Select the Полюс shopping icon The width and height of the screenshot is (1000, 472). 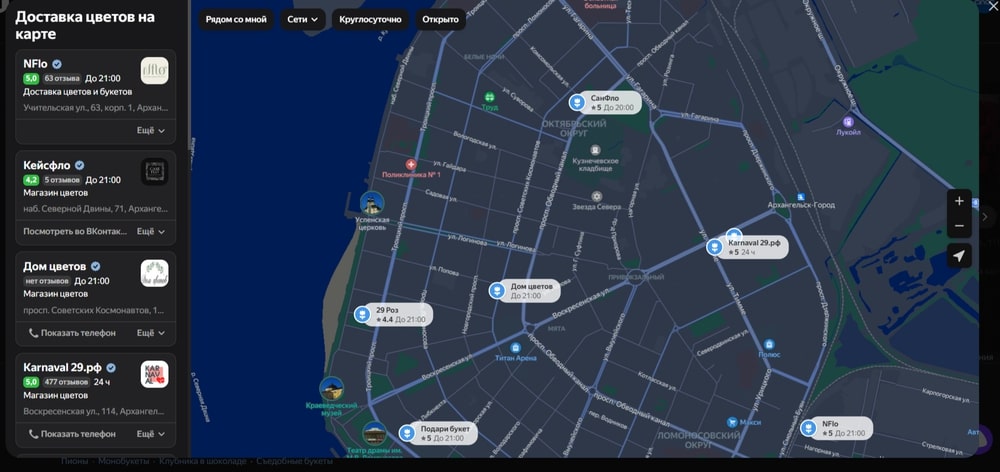[768, 344]
